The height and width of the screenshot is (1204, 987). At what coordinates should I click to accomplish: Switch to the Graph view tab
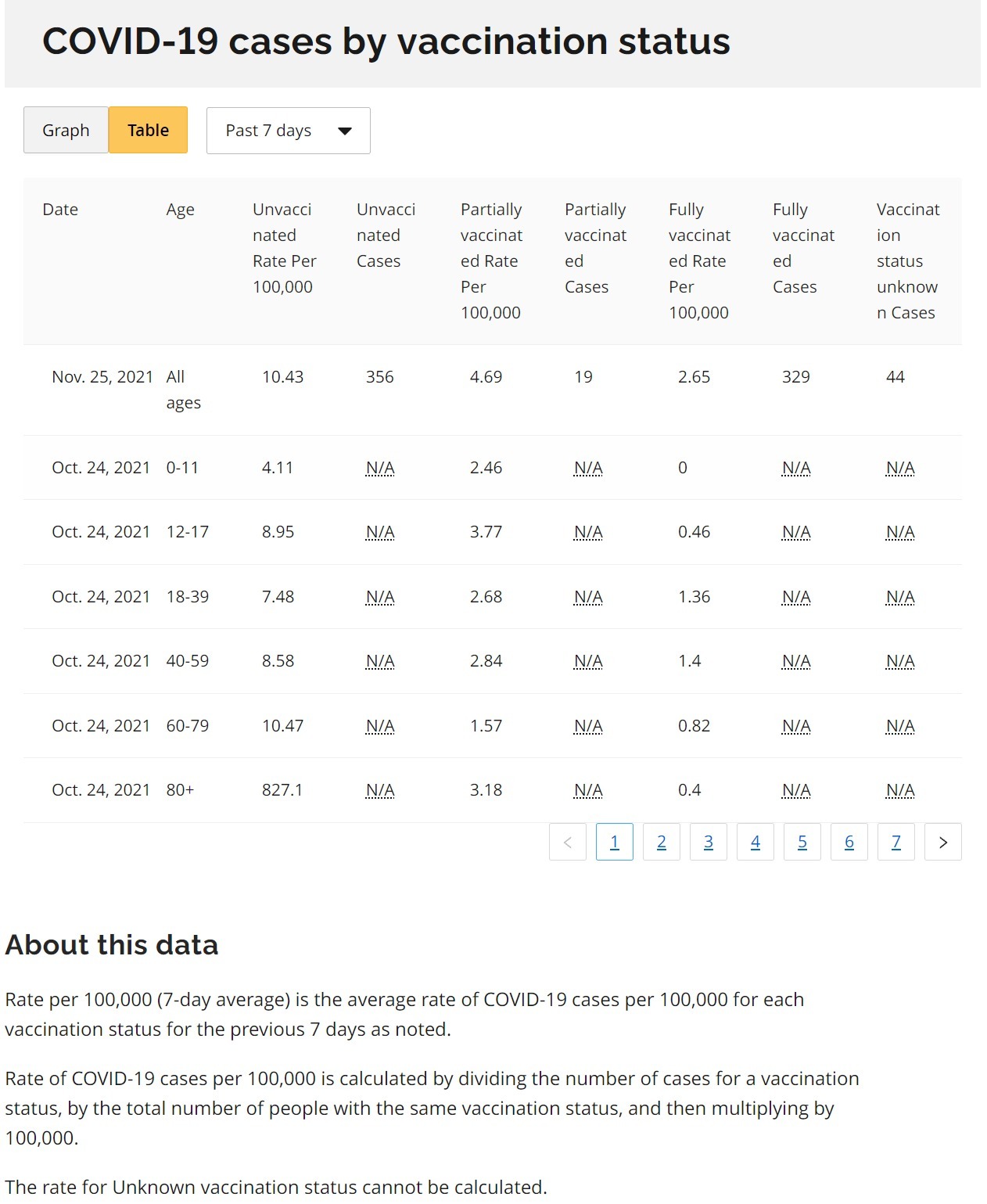[66, 130]
